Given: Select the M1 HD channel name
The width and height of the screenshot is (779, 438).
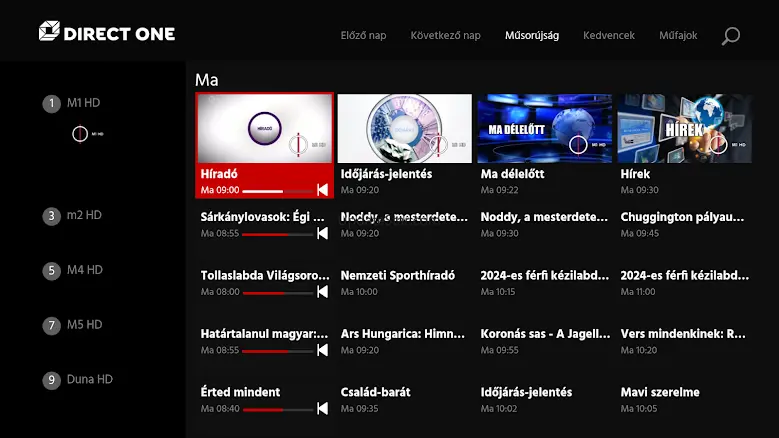Looking at the screenshot, I should 83,103.
